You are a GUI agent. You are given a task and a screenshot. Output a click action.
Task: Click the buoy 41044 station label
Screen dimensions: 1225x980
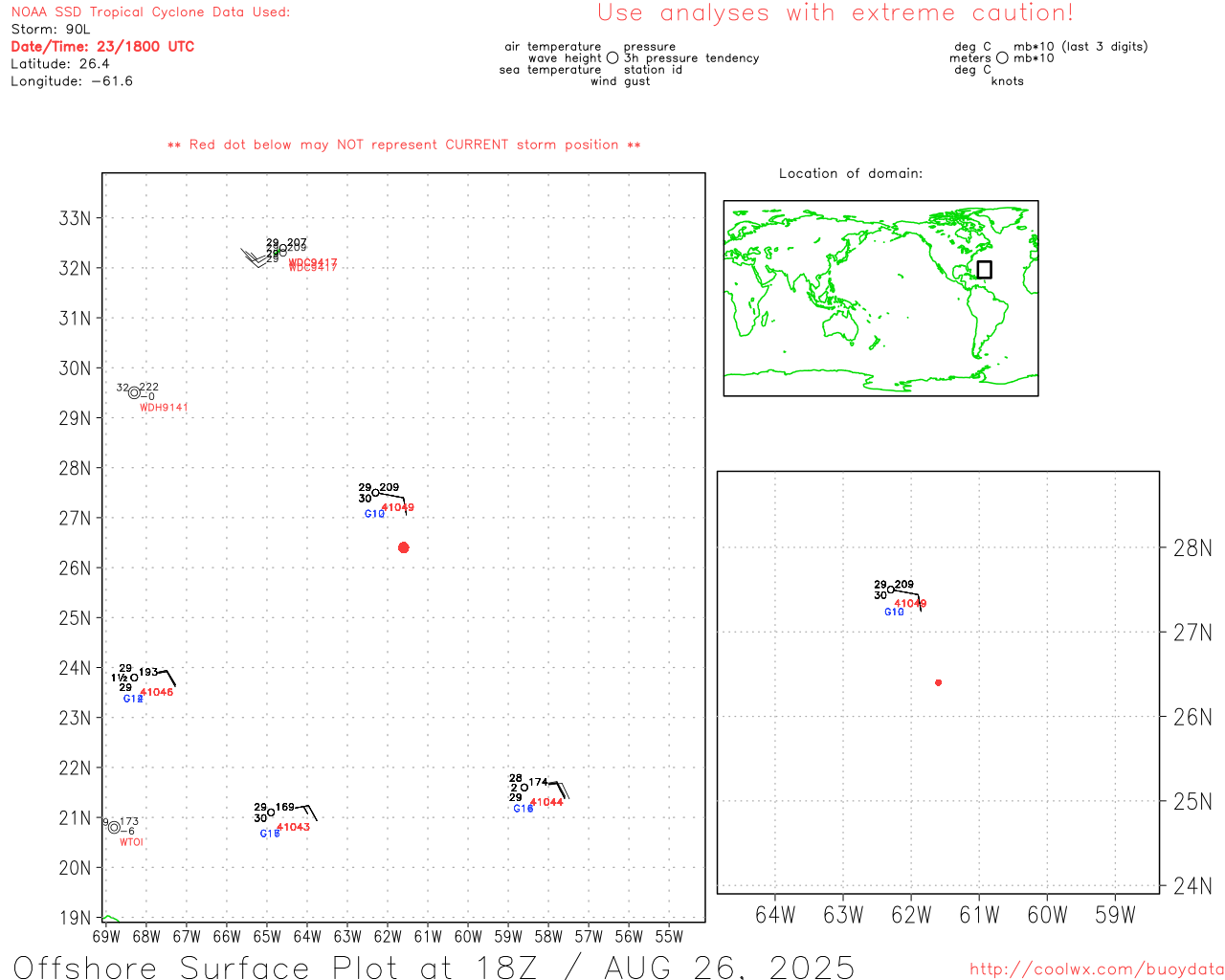tap(546, 802)
